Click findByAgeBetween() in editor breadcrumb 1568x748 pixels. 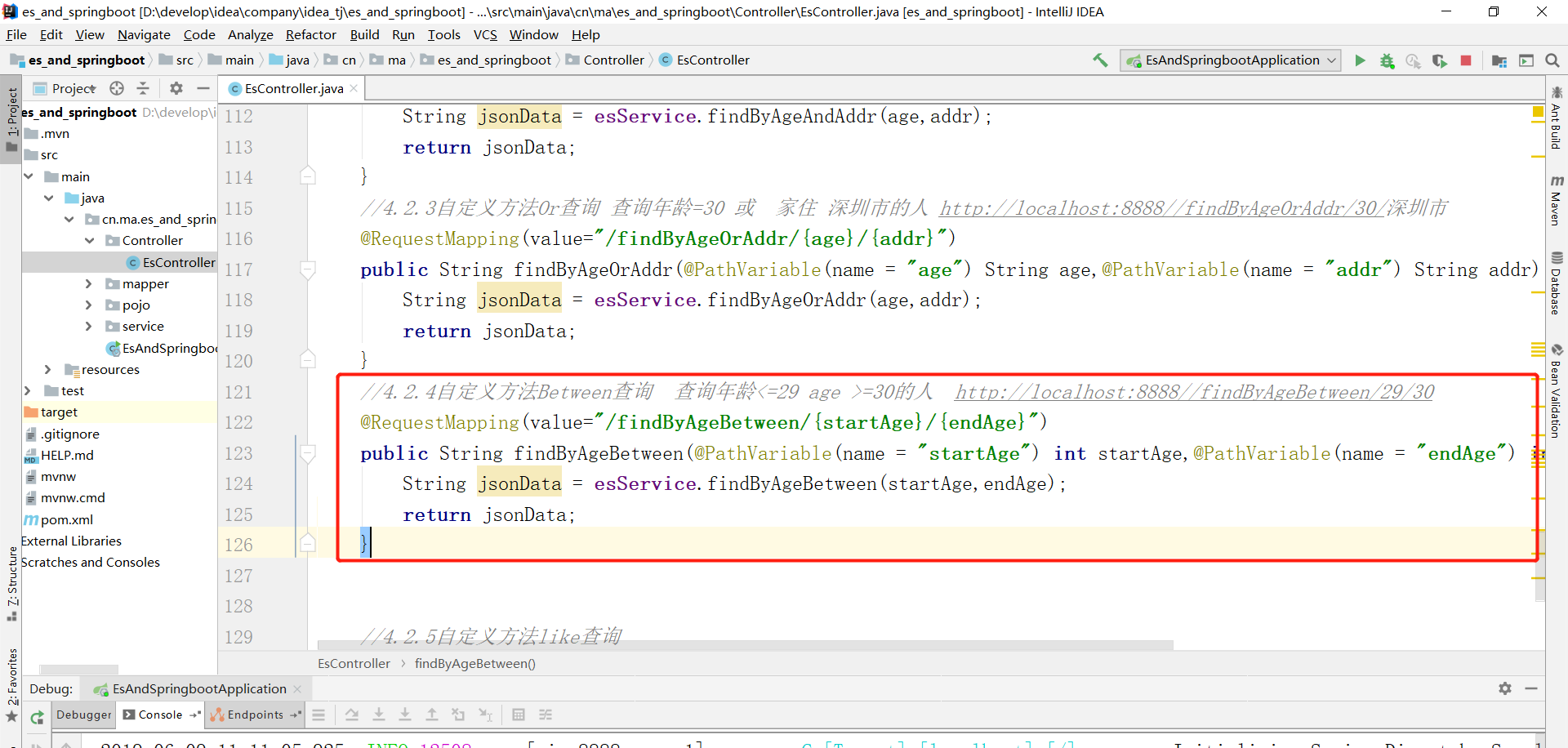474,663
